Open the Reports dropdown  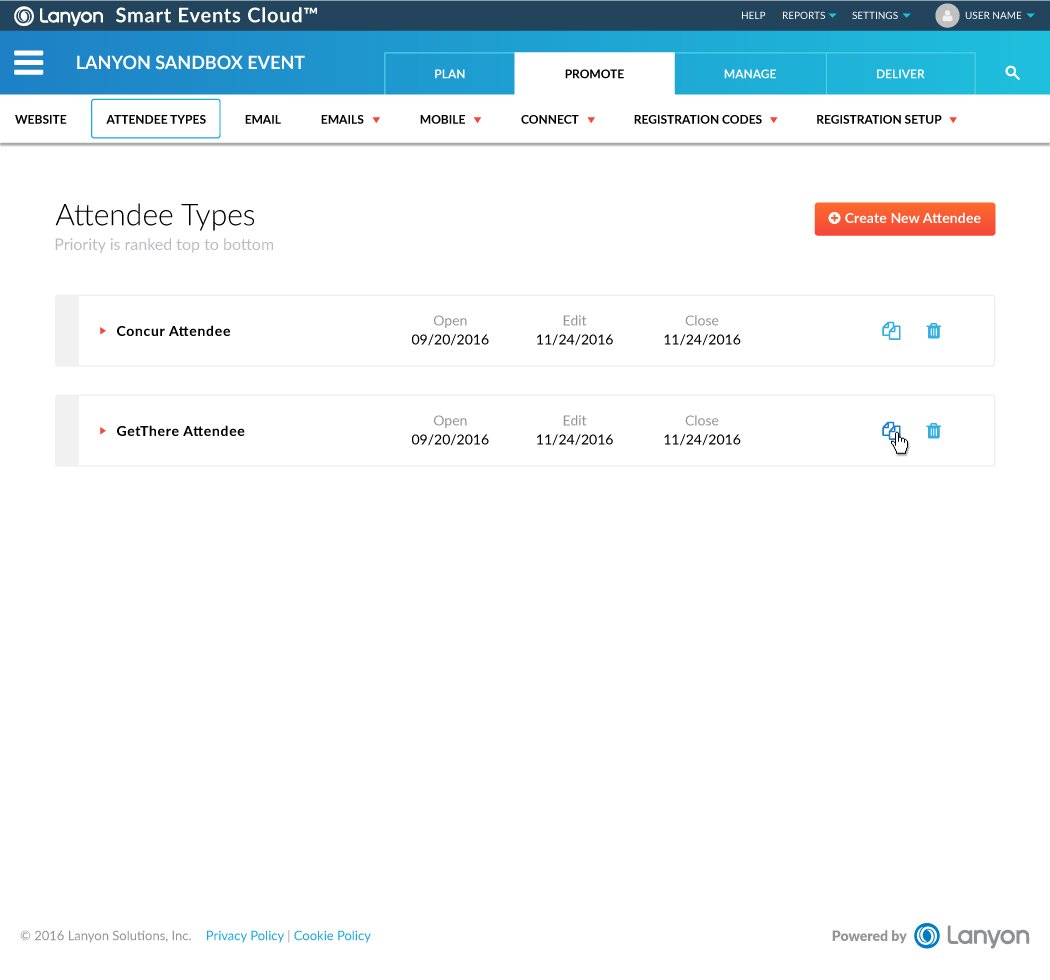(x=808, y=15)
